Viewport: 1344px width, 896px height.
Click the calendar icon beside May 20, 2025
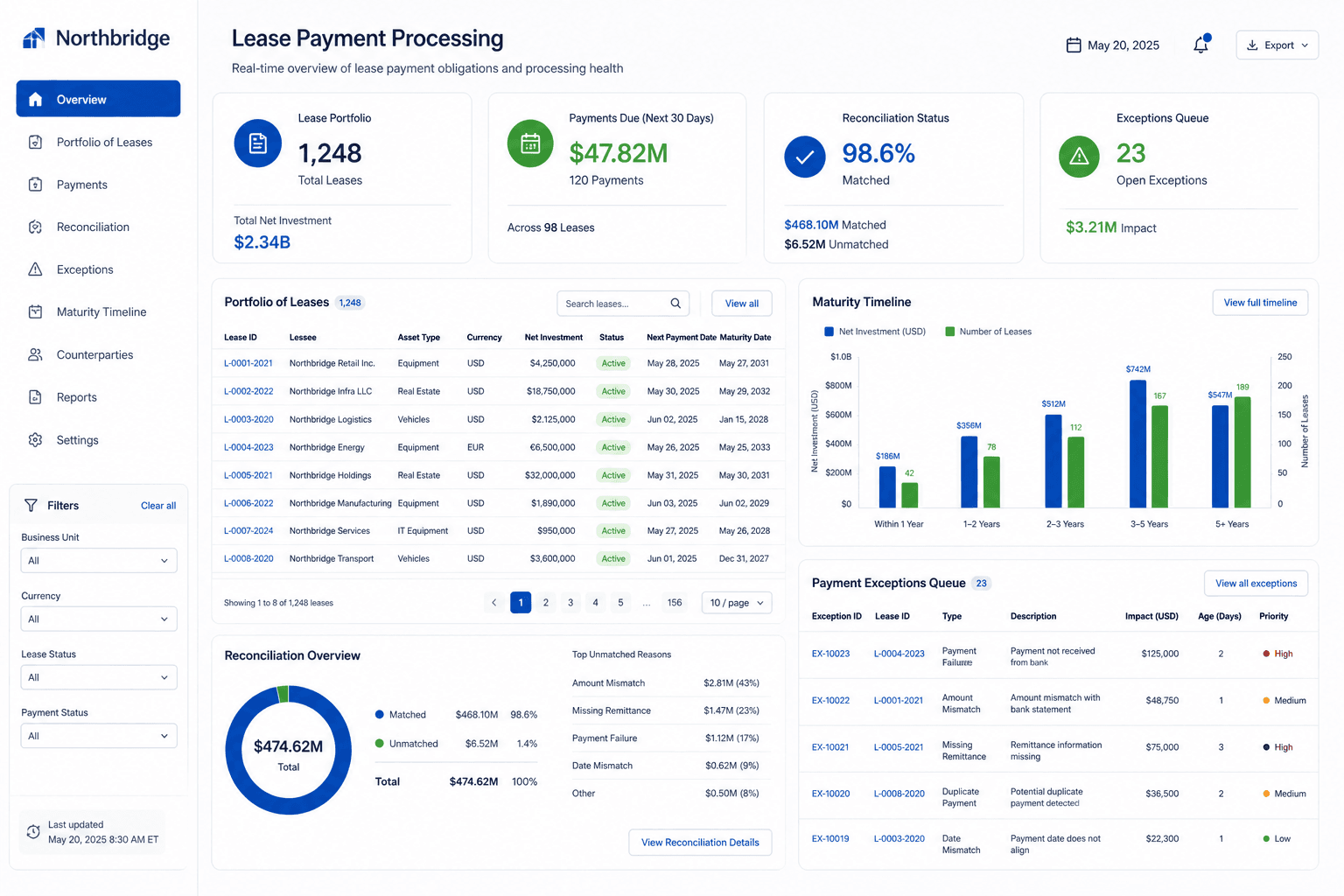pos(1074,45)
